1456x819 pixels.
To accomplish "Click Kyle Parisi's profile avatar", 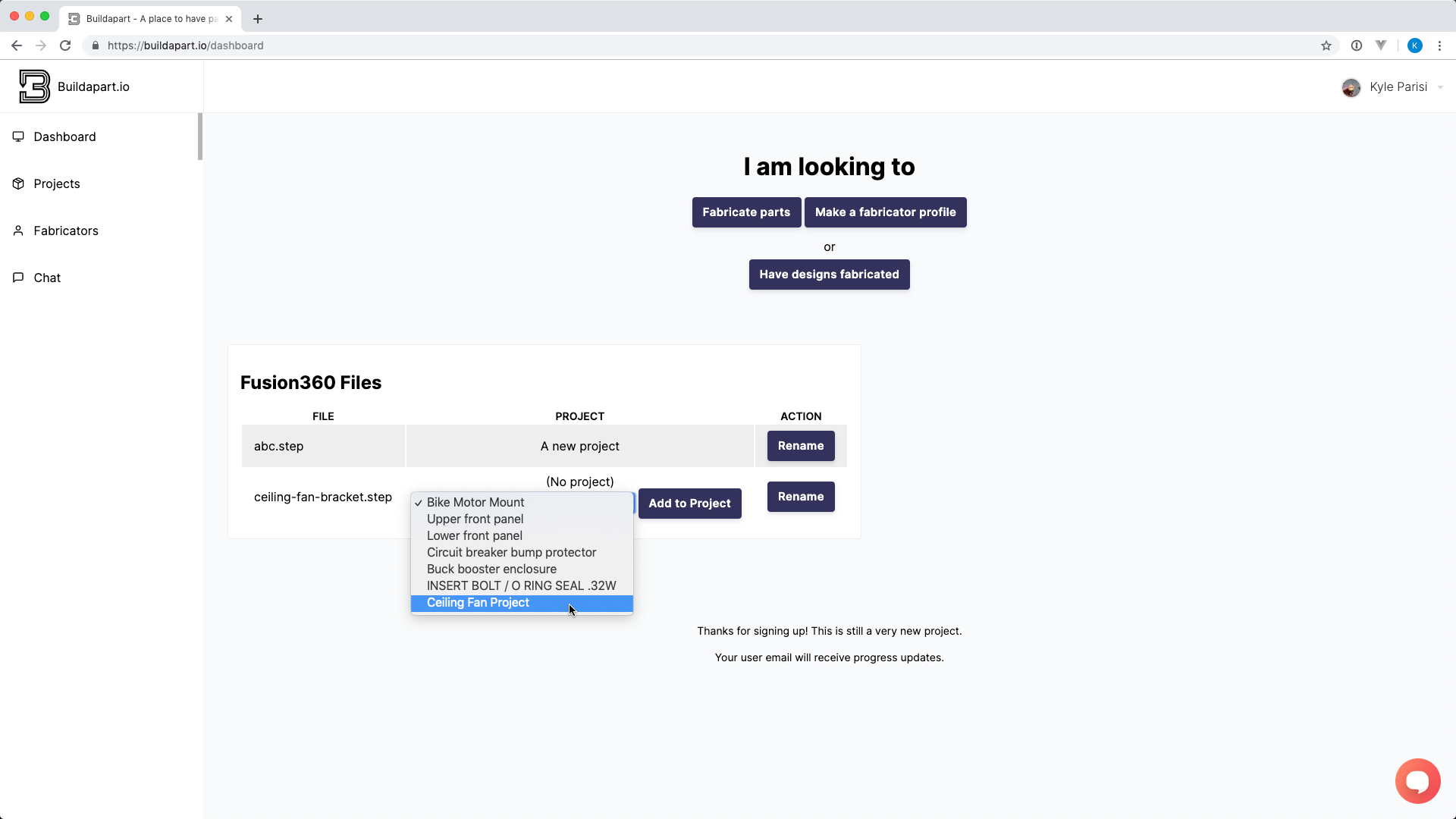I will pyautogui.click(x=1351, y=87).
